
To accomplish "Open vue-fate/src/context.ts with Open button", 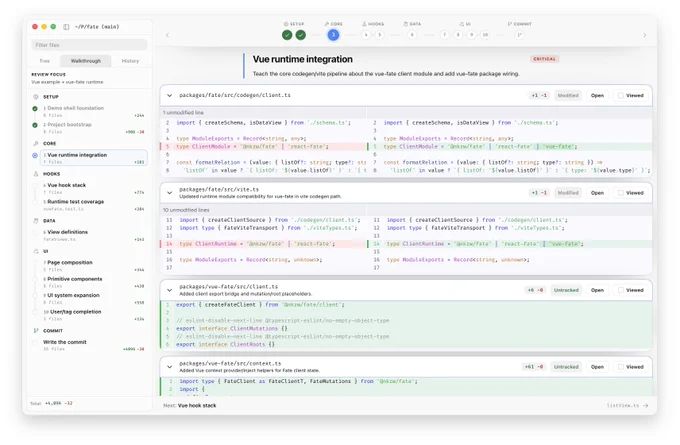I will 597,367.
